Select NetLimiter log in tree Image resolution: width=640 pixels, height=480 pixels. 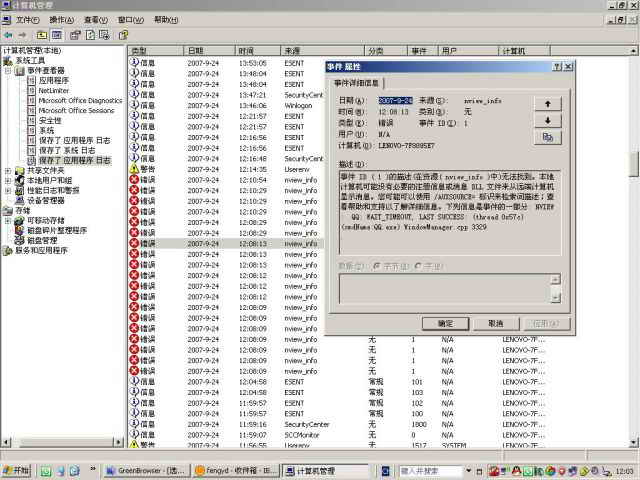pos(53,91)
